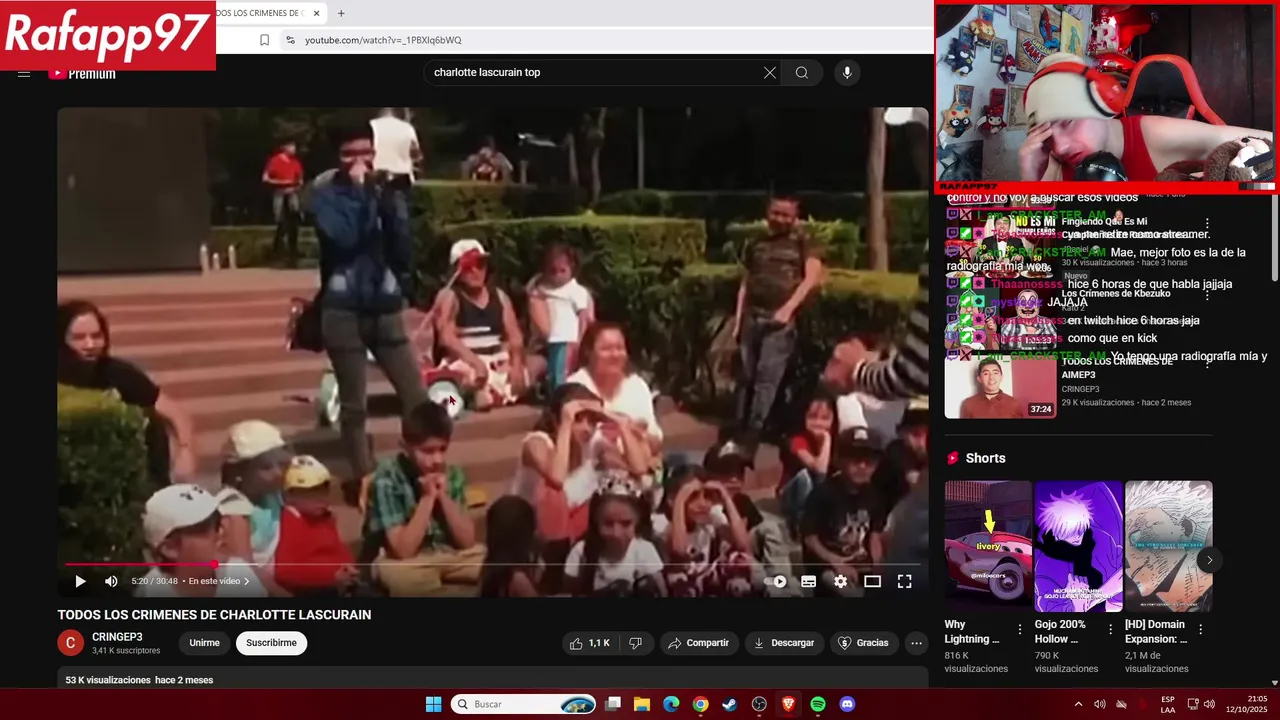This screenshot has height=720, width=1280.
Task: Open Spotify from taskbar
Action: pos(817,704)
